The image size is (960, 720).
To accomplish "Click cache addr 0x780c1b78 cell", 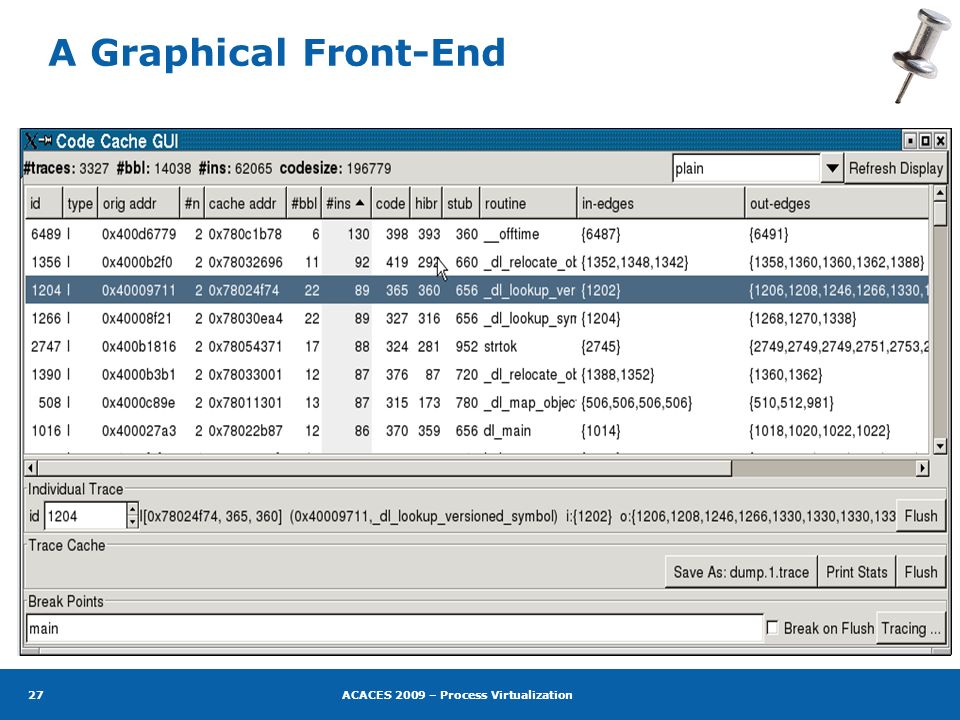I will 245,234.
